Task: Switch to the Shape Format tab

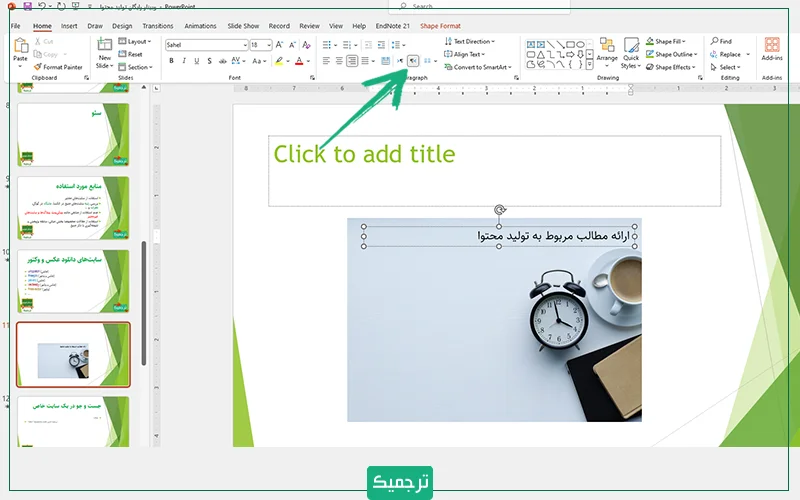Action: (x=440, y=26)
